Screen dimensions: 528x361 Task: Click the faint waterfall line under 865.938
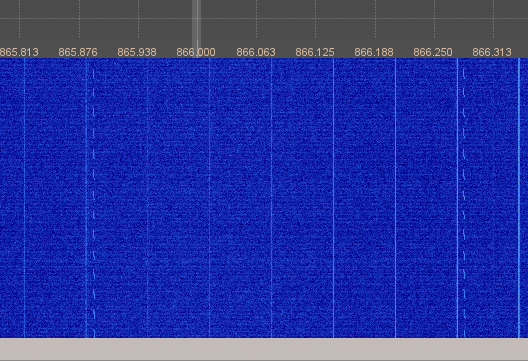point(147,198)
